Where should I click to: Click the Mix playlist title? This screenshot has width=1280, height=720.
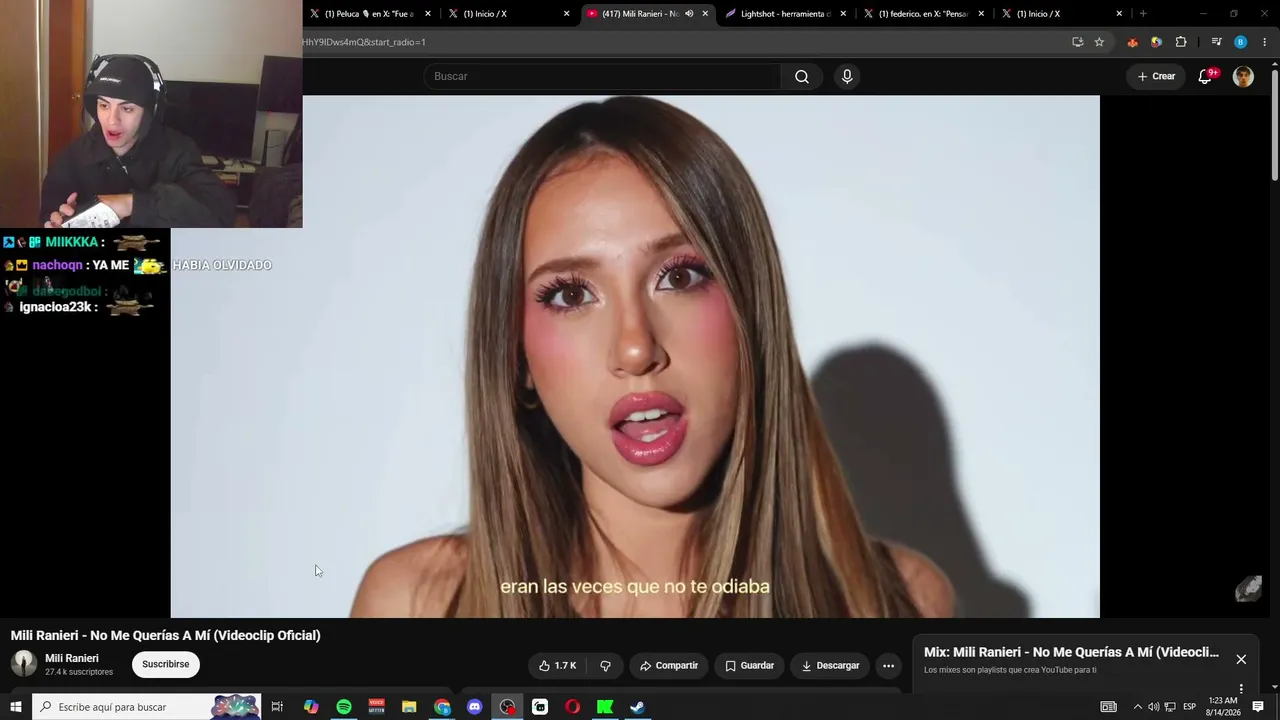tap(1072, 652)
